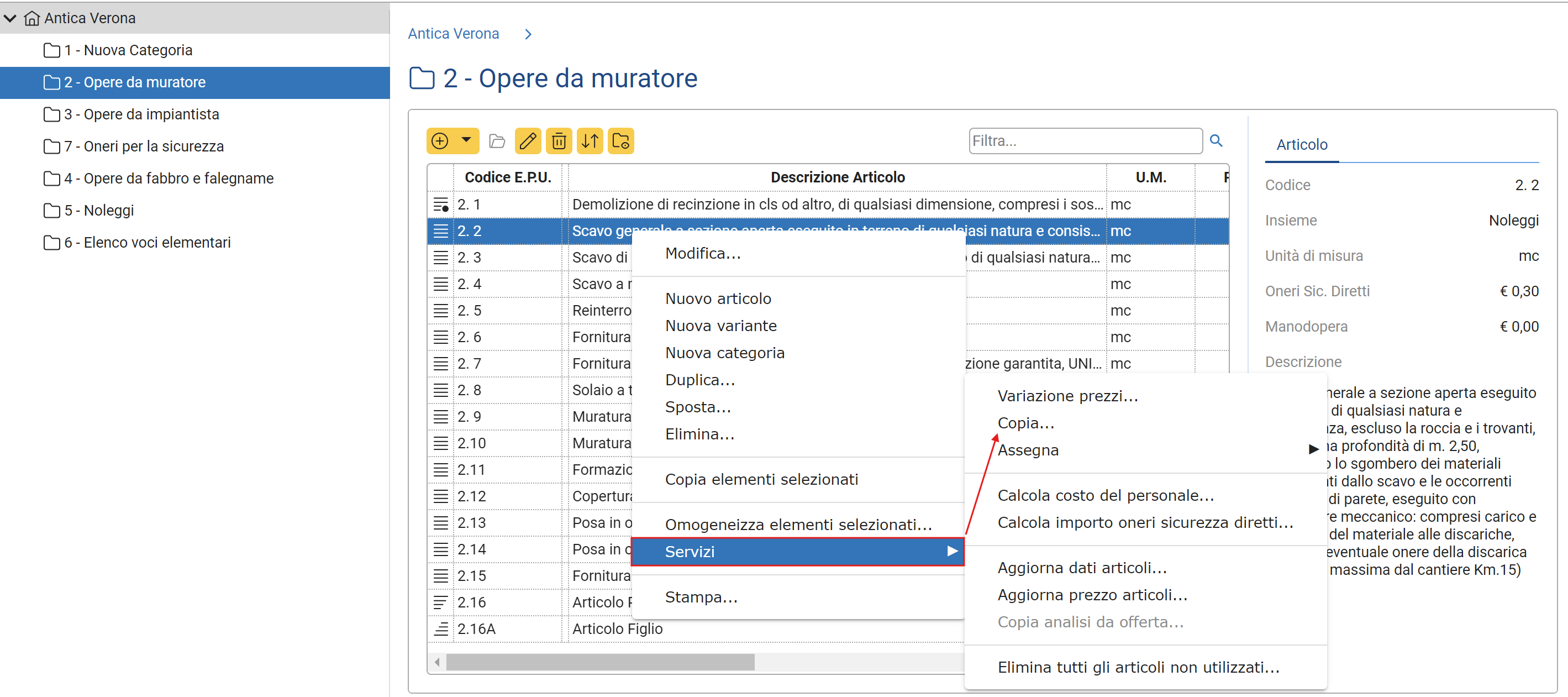Click the trash delete toolbar icon
This screenshot has height=697, width=1568.
pos(559,142)
